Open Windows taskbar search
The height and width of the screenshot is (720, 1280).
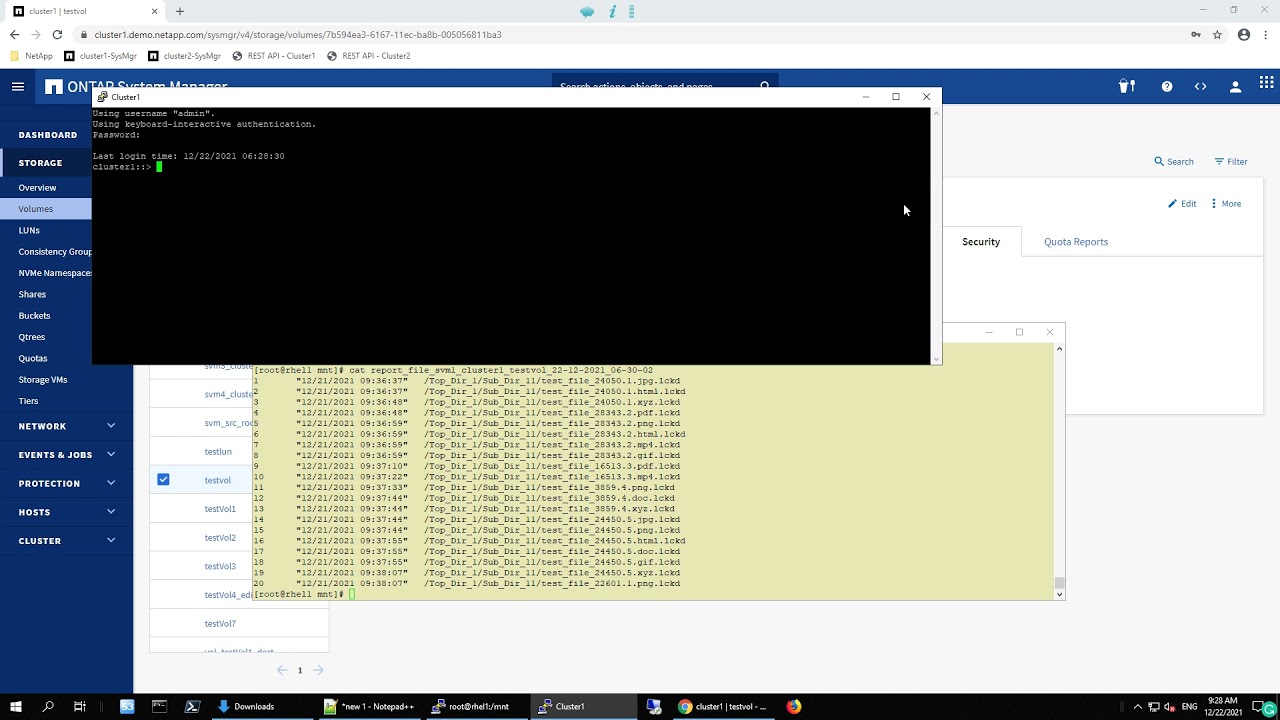(48, 706)
